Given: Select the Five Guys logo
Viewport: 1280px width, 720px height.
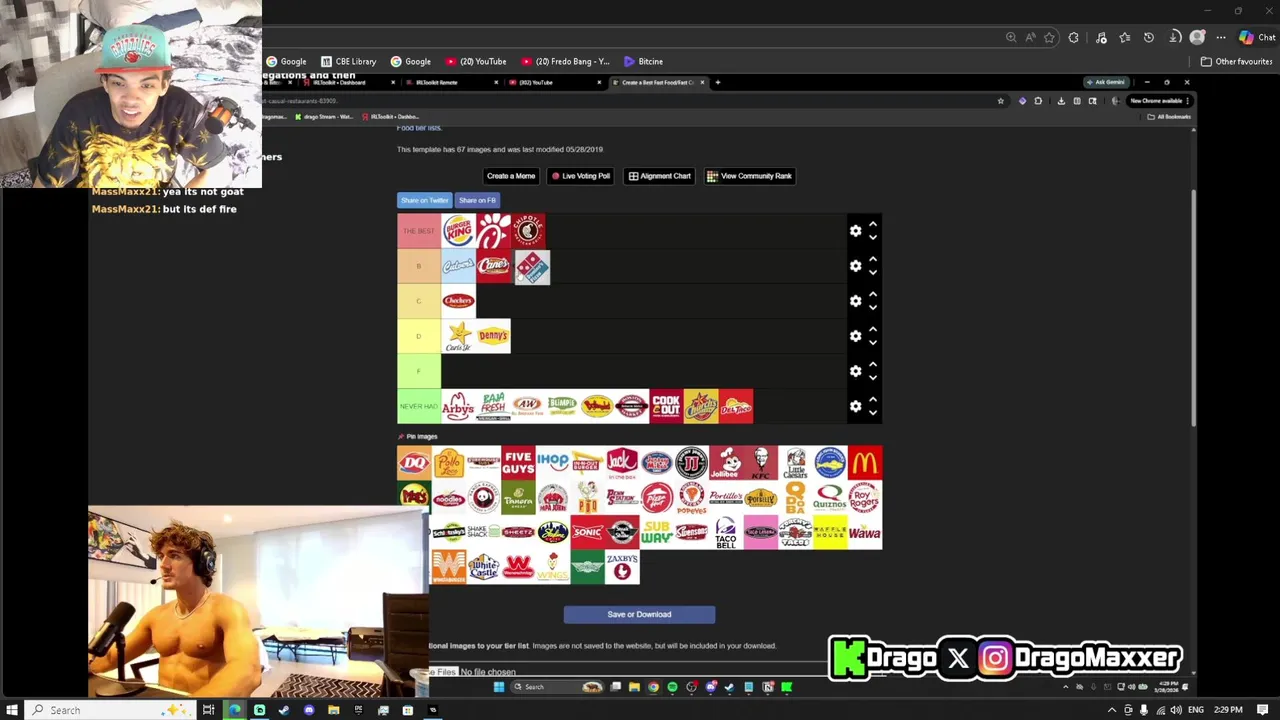Looking at the screenshot, I should 518,463.
